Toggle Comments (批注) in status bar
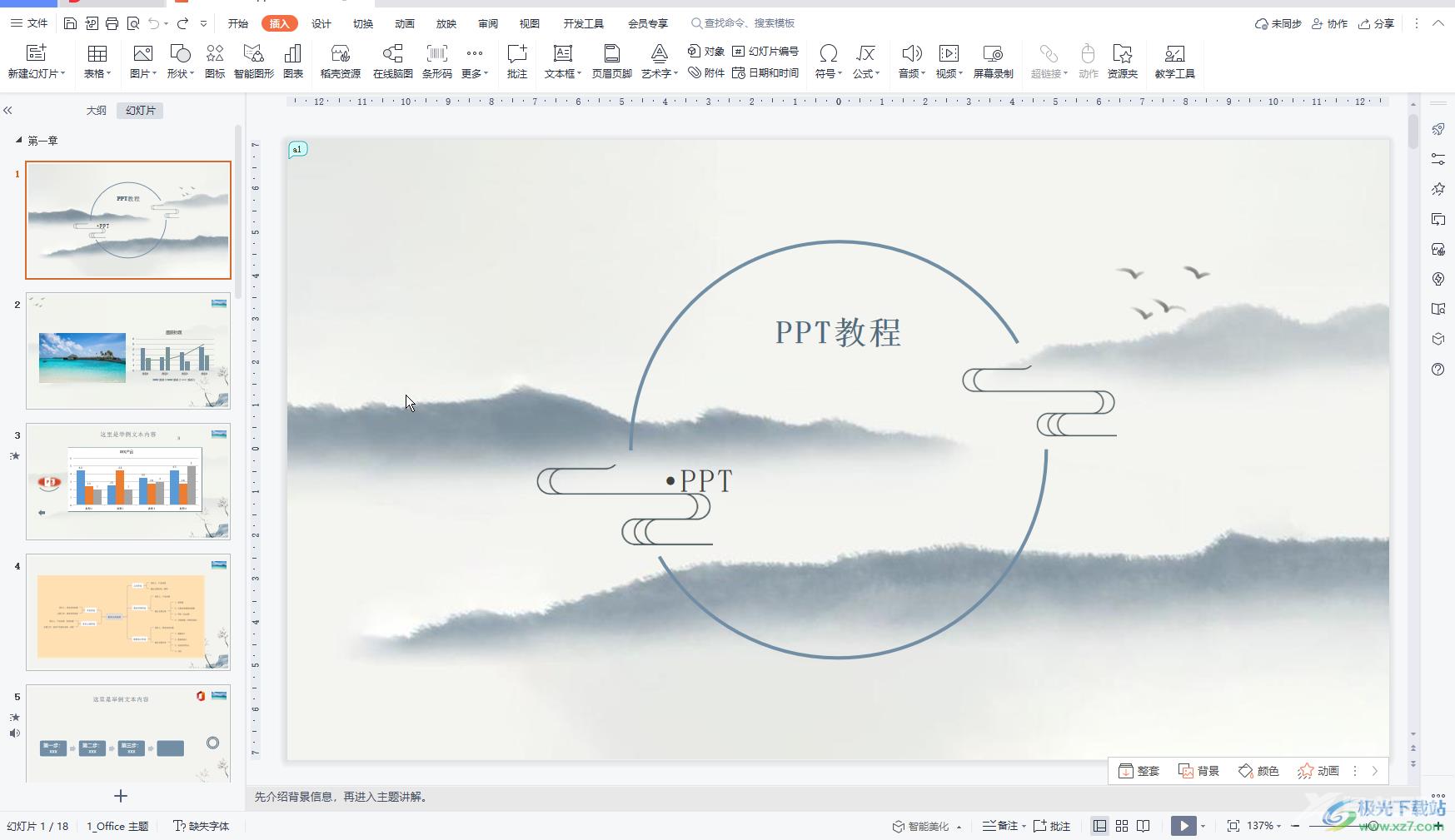The height and width of the screenshot is (840, 1455). coord(1052,826)
